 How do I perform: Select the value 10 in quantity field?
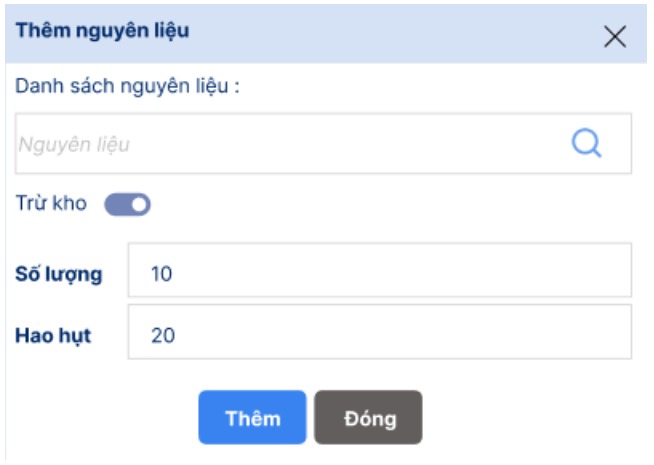[161, 273]
